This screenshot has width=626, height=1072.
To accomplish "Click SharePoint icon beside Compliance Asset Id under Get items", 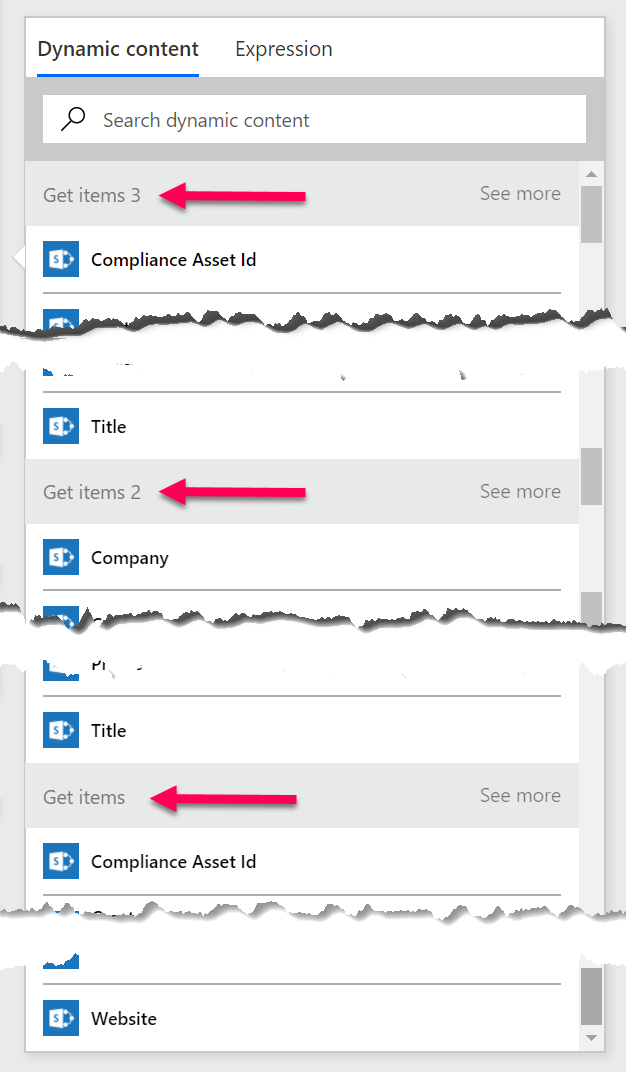I will tap(60, 862).
